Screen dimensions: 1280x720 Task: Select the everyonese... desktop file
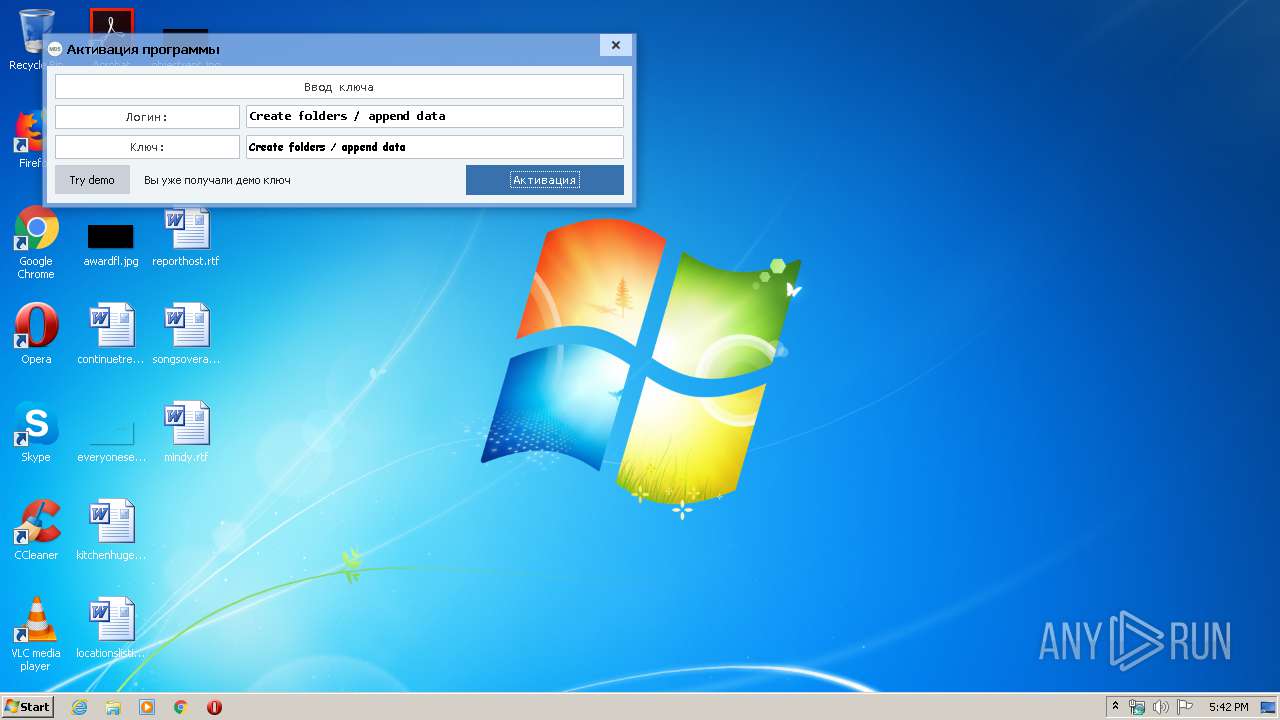111,440
